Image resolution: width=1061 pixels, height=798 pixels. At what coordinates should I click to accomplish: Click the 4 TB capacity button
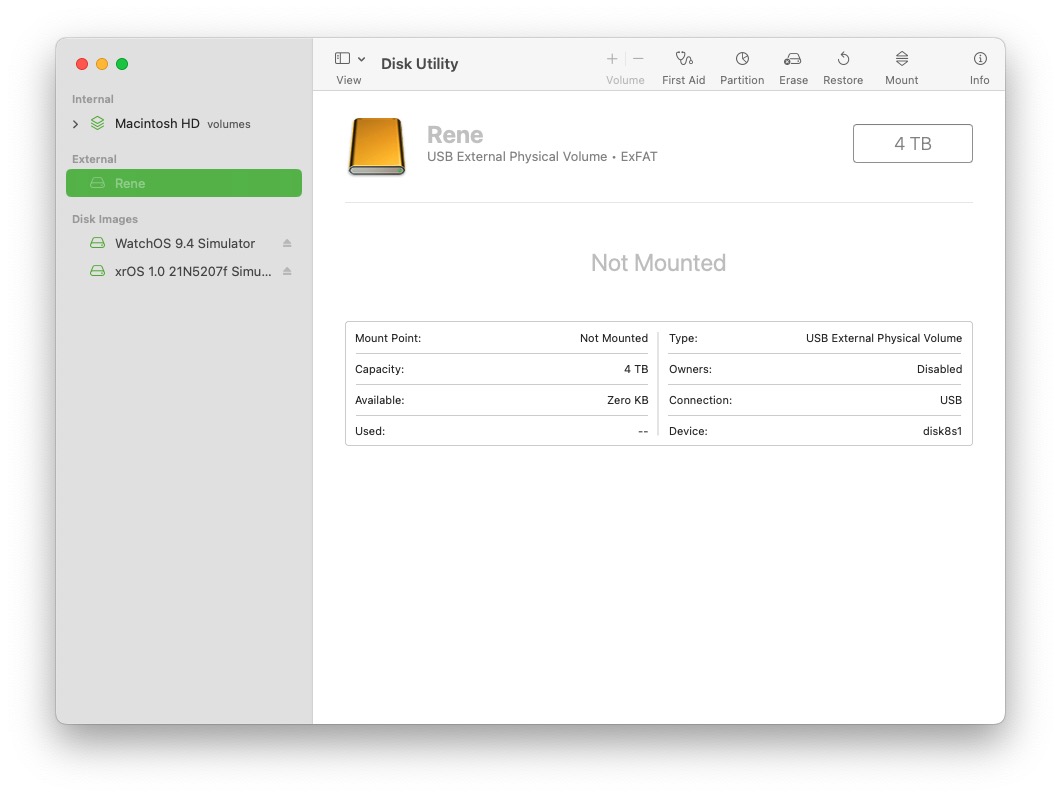pyautogui.click(x=912, y=143)
